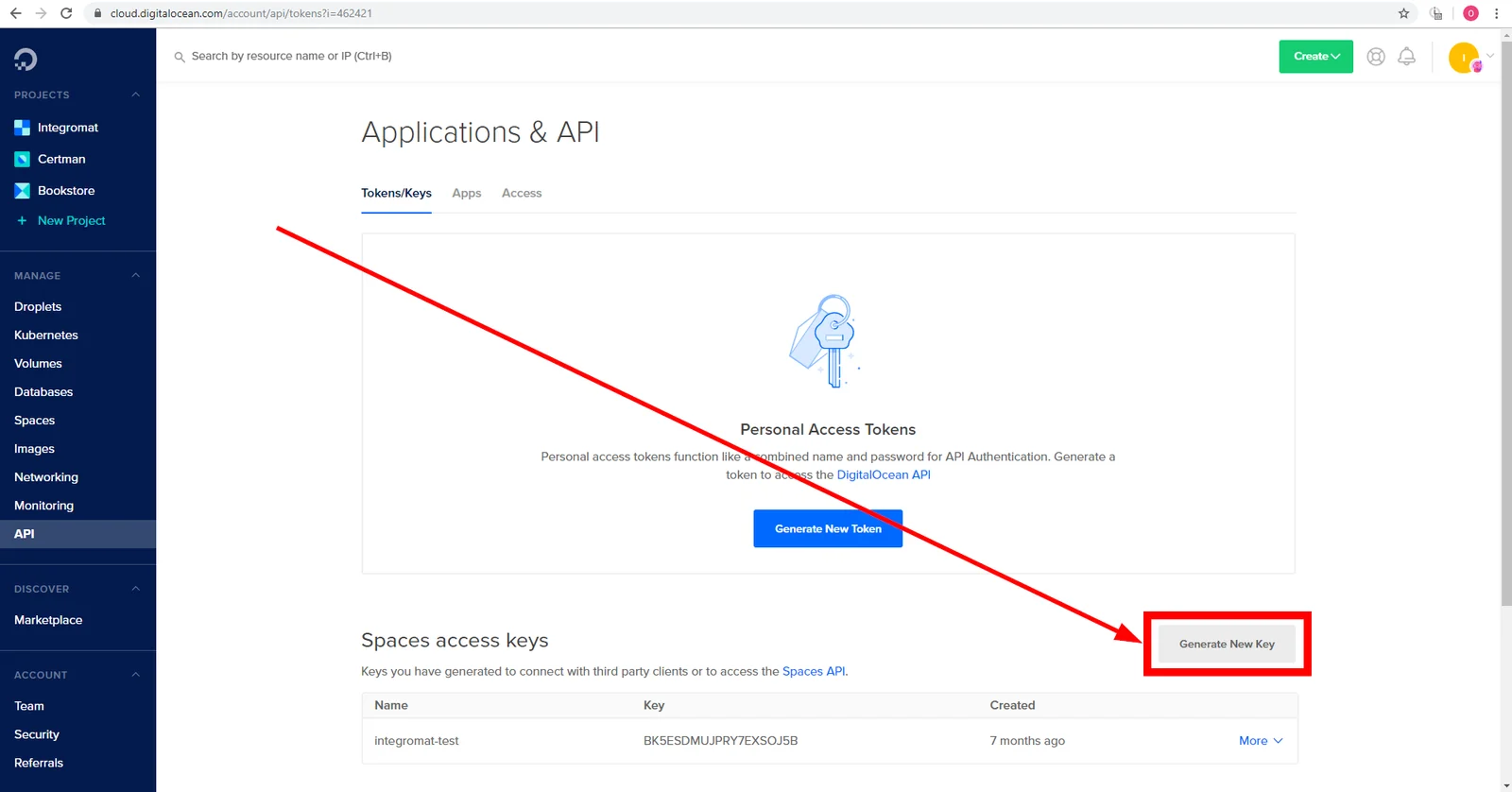Image resolution: width=1512 pixels, height=792 pixels.
Task: Click the page vertical scrollbar
Action: click(x=1505, y=322)
